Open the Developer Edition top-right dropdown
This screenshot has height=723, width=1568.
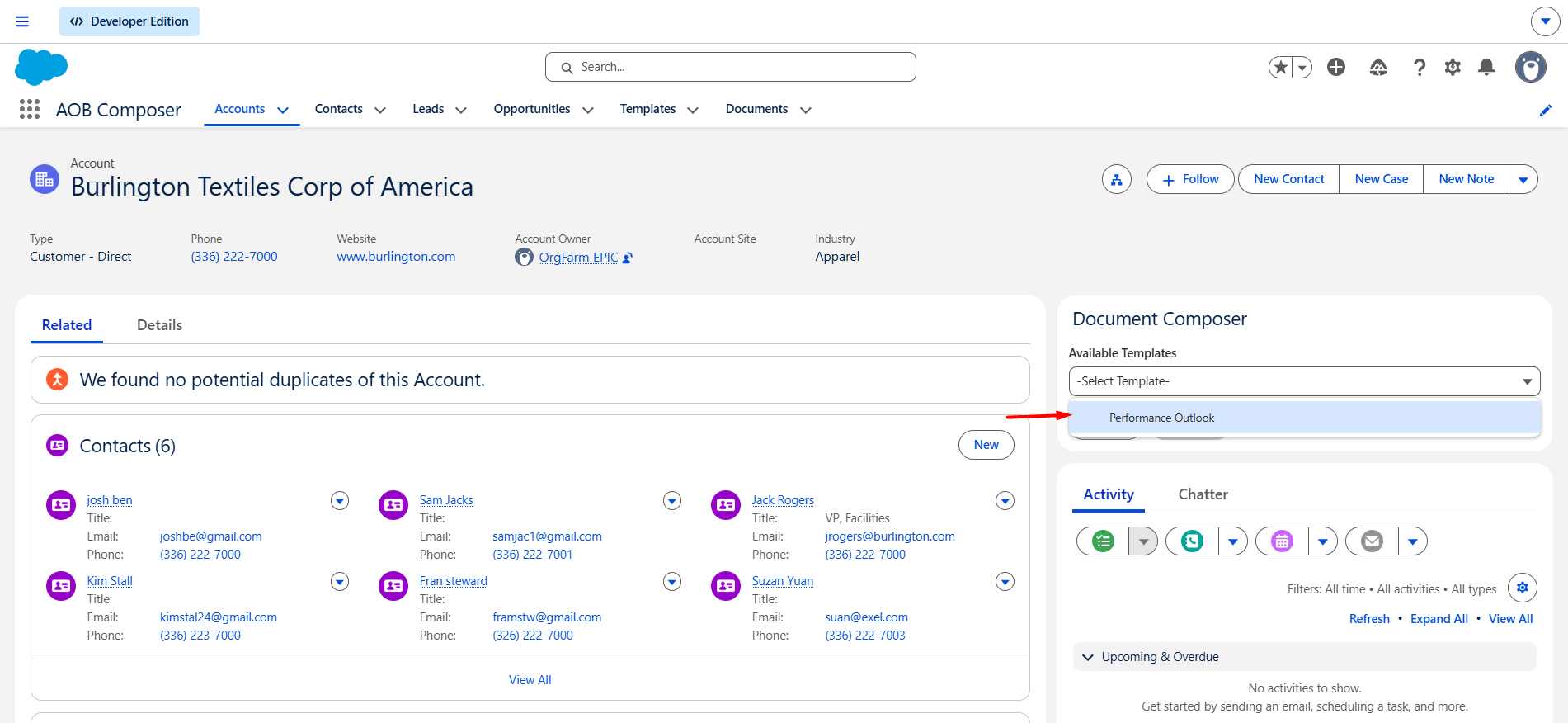point(1545,21)
